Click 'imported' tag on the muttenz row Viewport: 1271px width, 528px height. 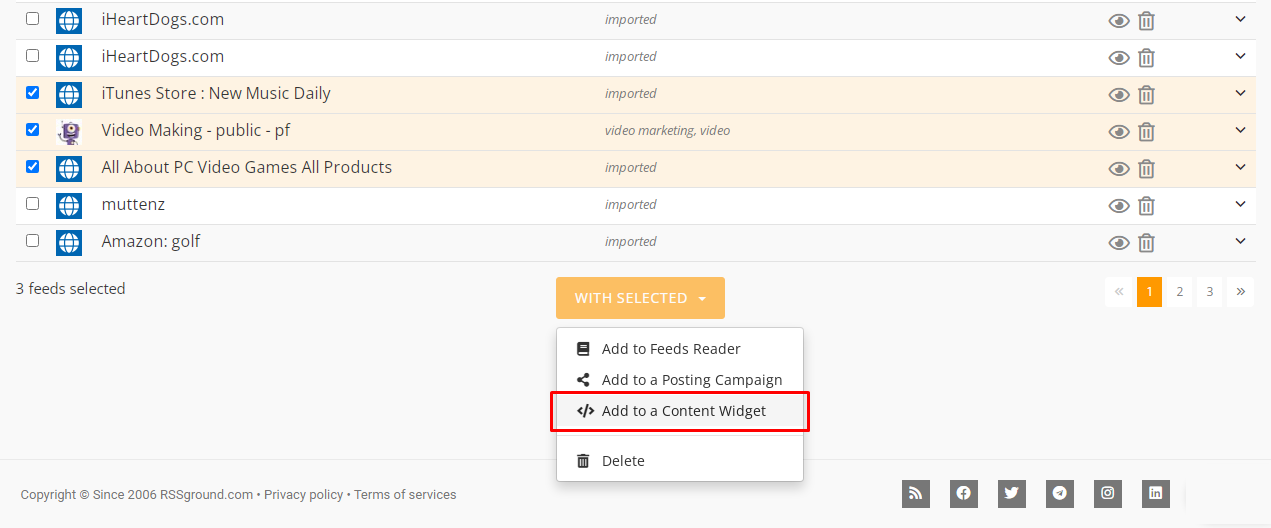pos(630,205)
